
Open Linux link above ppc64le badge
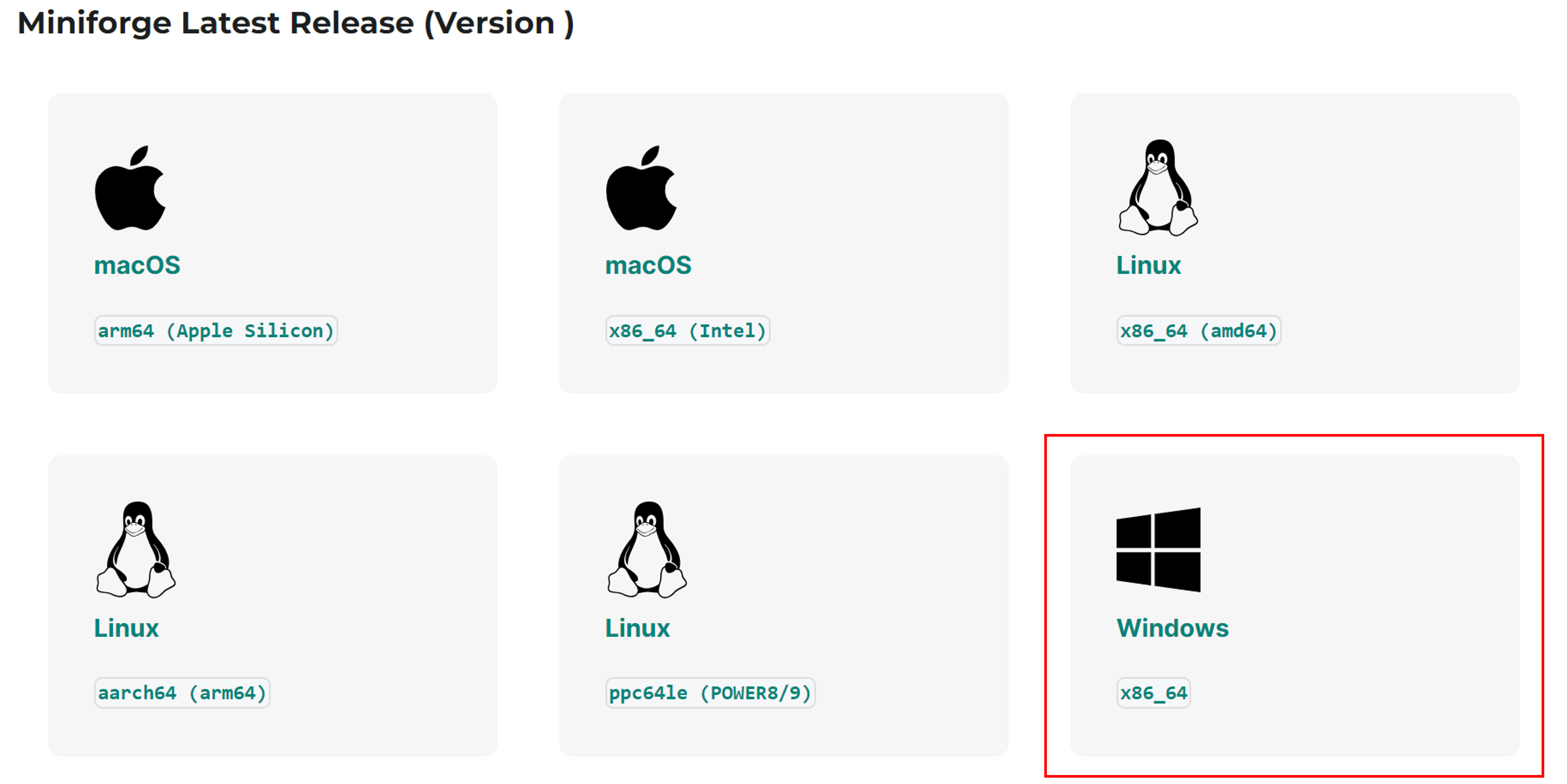coord(637,628)
